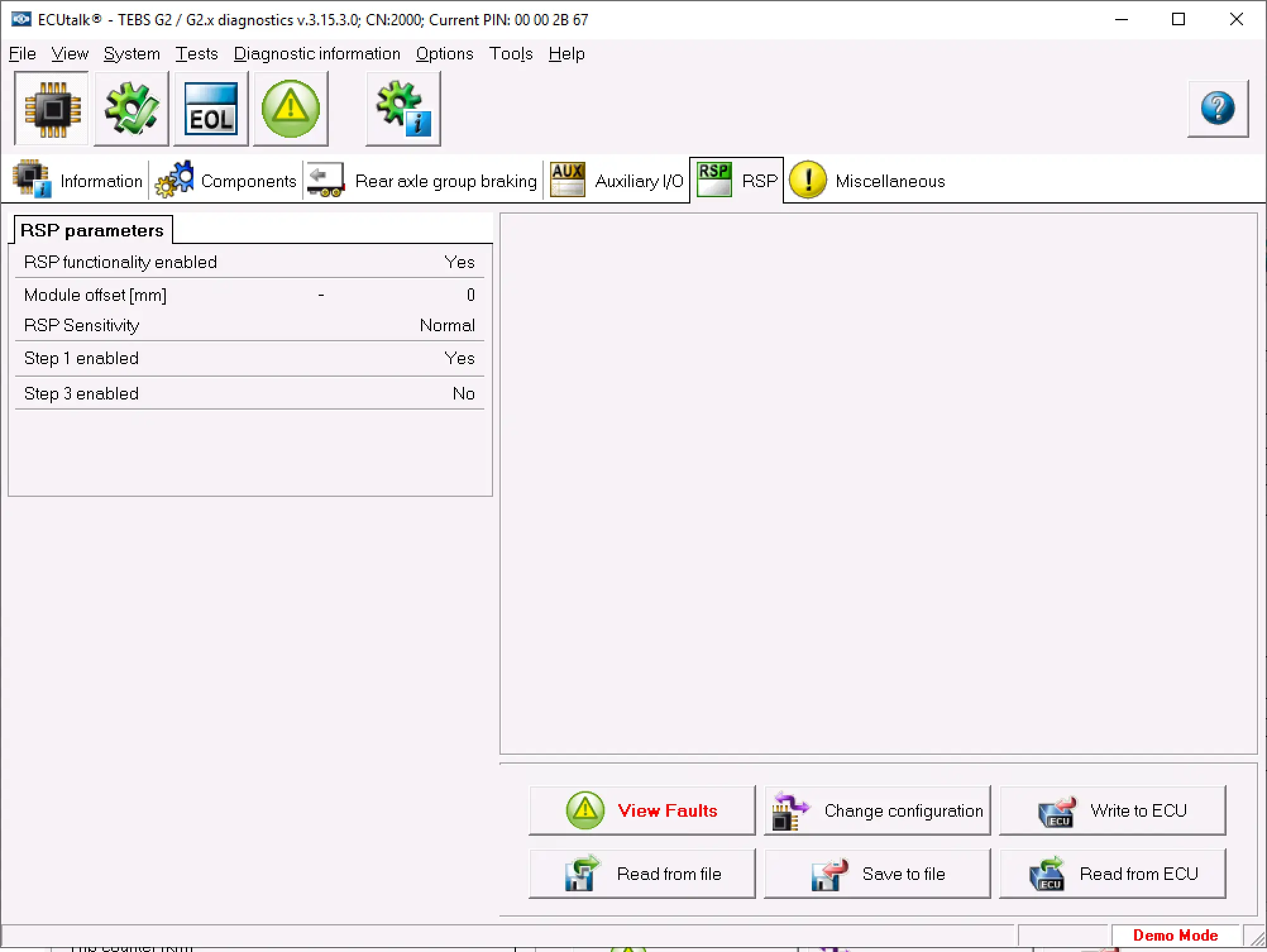The height and width of the screenshot is (952, 1267).
Task: Click the Save to file button
Action: (x=877, y=874)
